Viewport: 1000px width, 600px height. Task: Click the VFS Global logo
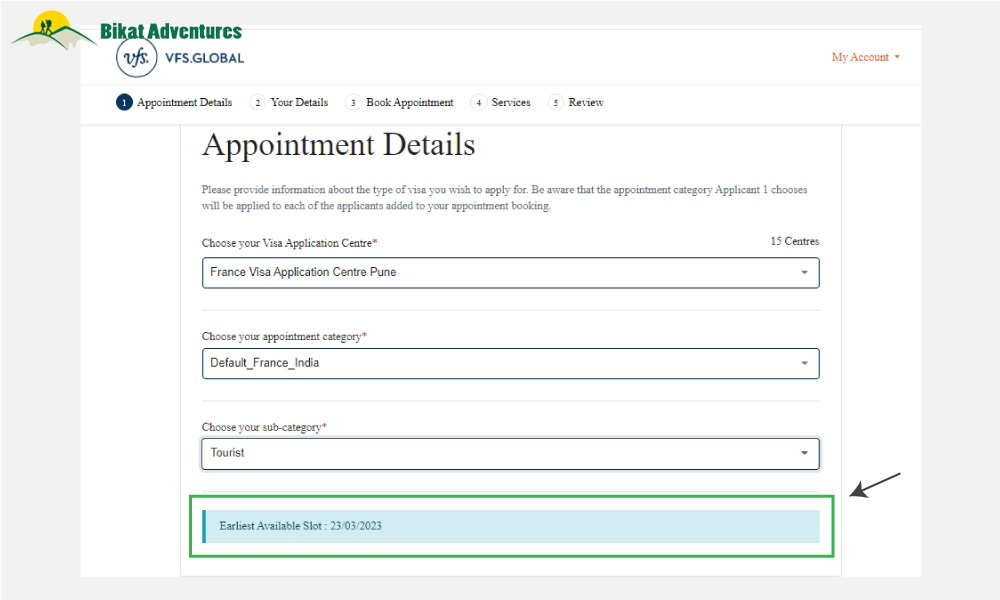coord(180,58)
